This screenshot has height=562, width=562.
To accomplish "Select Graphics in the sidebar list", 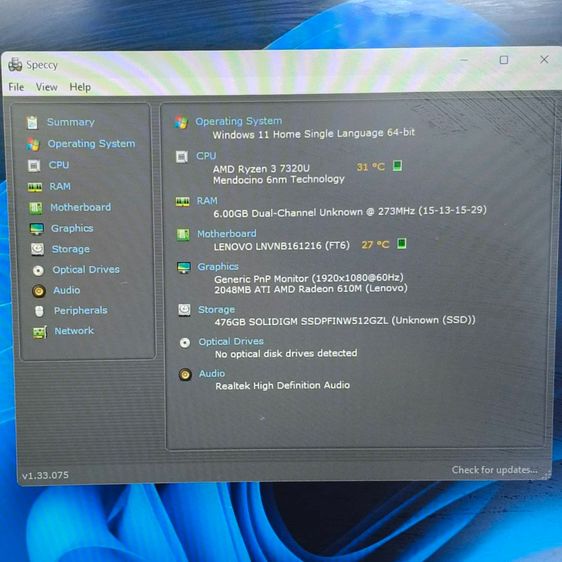I will point(72,228).
